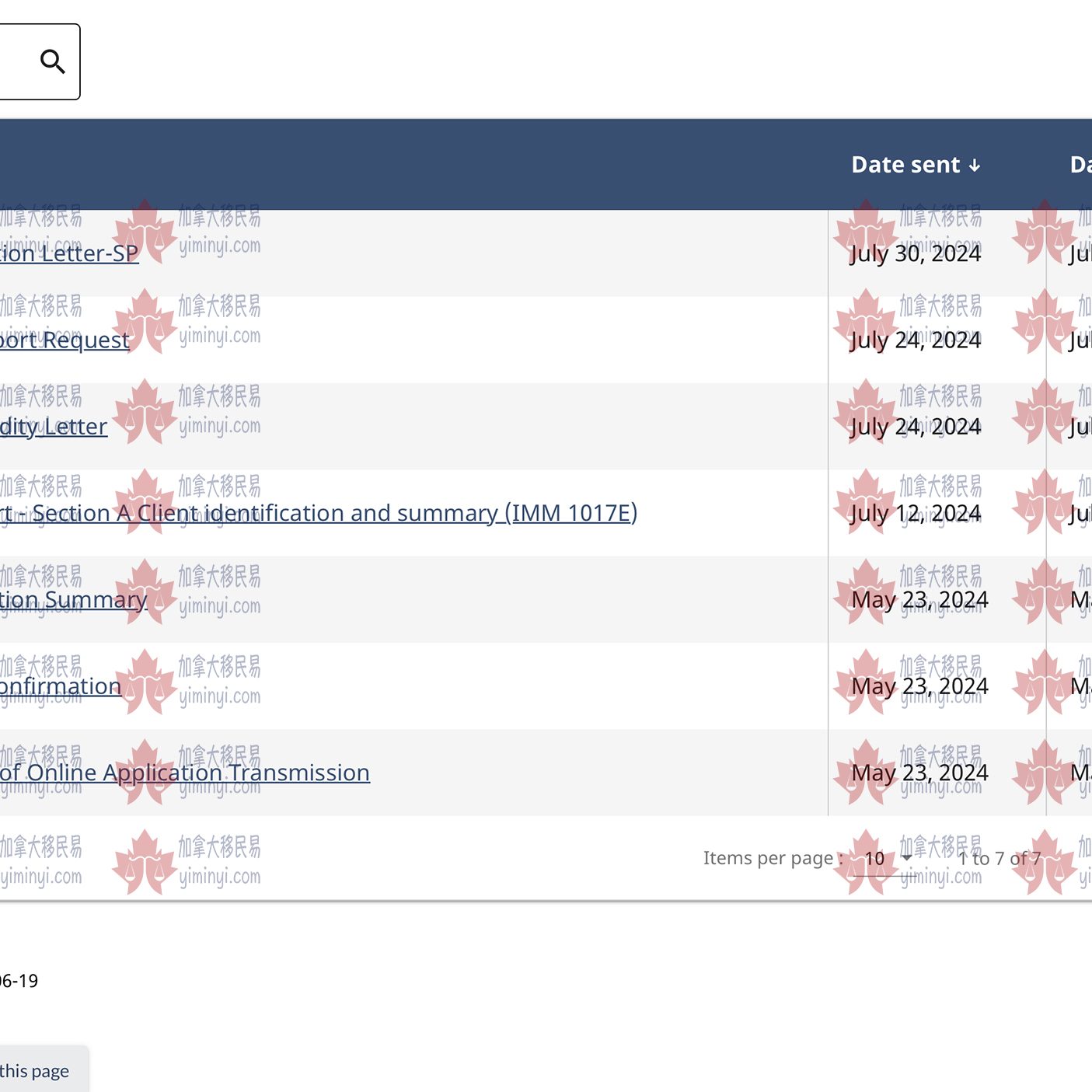Open the Letter-SP document link
1092x1092 pixels.
(69, 254)
